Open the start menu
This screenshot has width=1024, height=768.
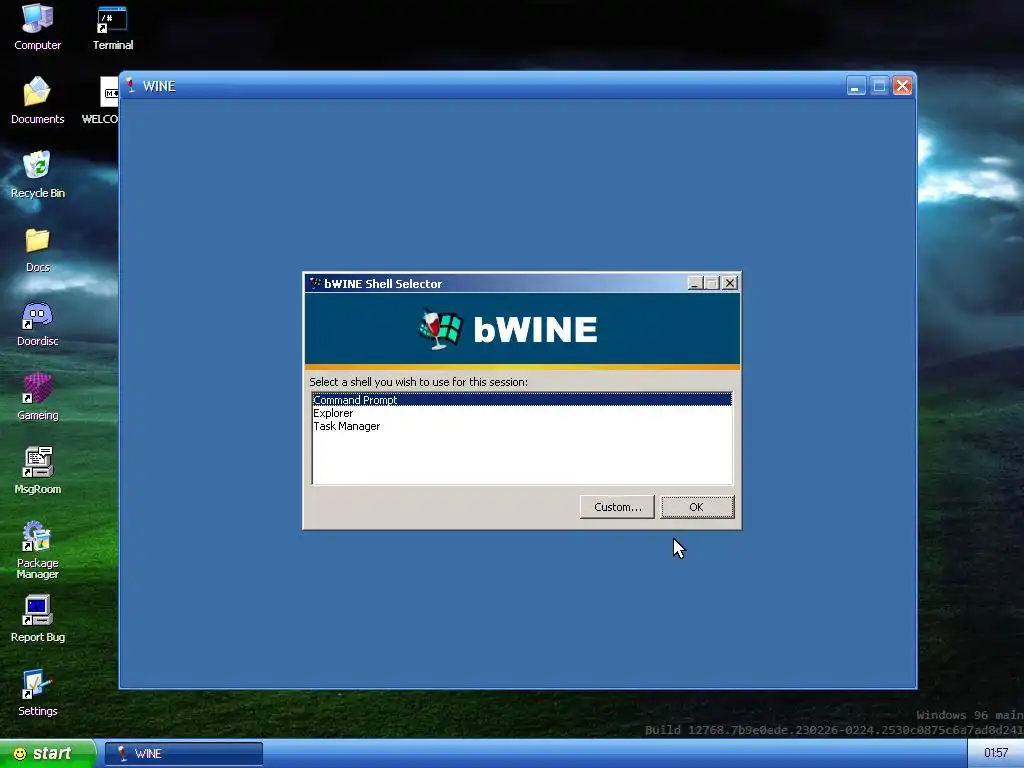coord(47,754)
